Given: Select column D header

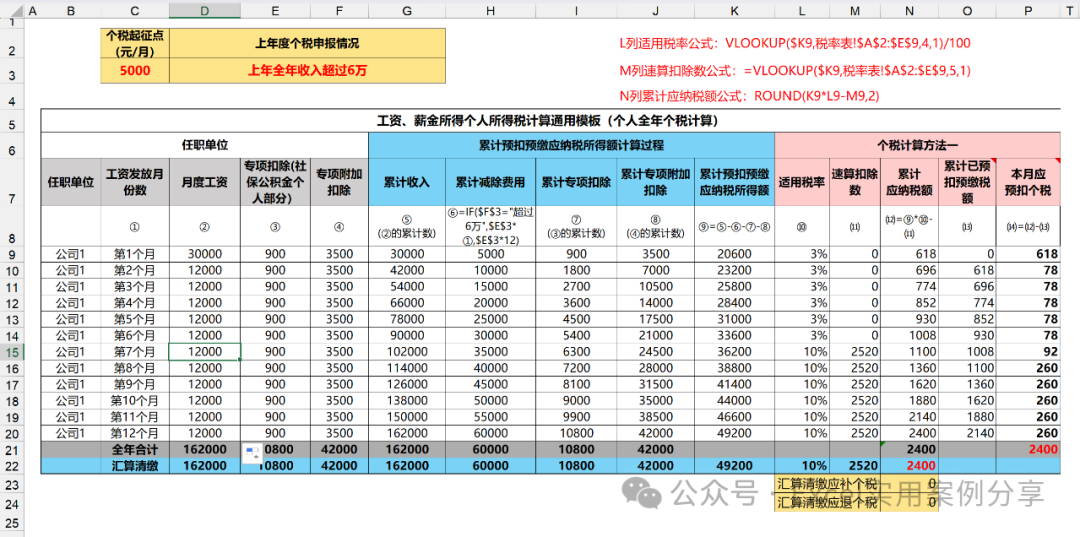Looking at the screenshot, I should coord(205,10).
